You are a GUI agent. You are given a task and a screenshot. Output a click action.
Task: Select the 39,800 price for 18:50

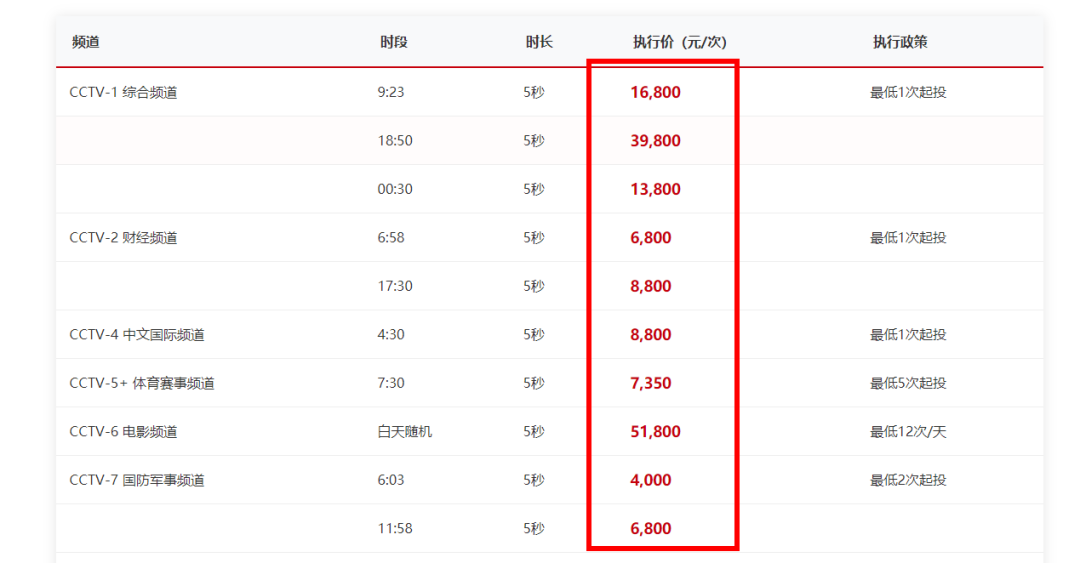[655, 141]
